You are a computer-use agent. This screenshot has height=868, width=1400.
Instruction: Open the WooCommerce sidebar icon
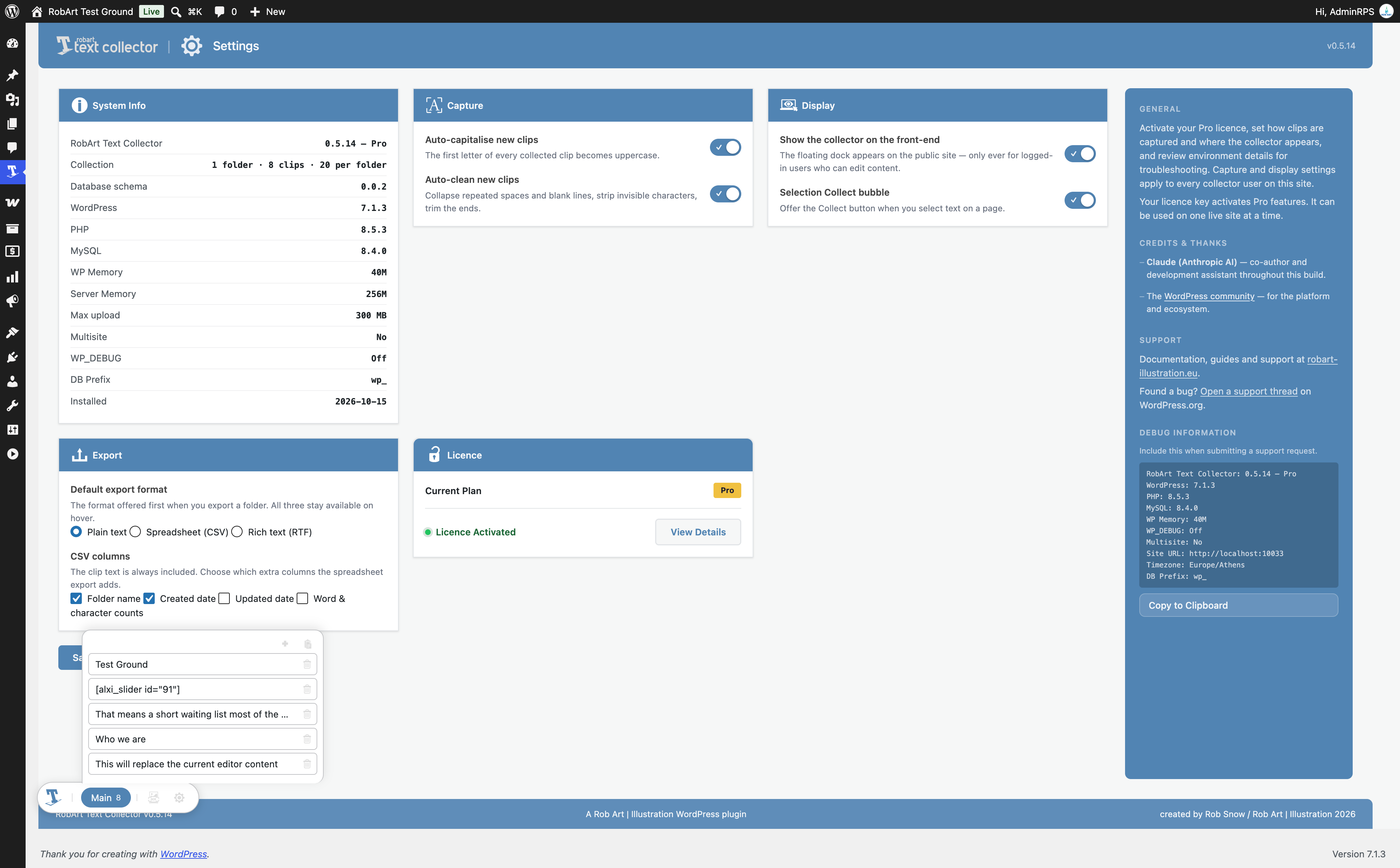12,203
